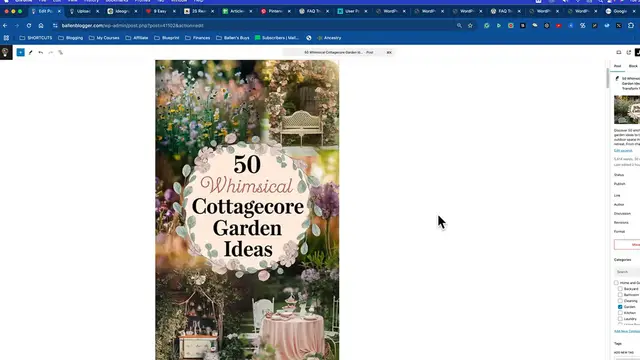Click the globe icon in bookmarks bar
The image size is (640, 360).
(309, 38)
